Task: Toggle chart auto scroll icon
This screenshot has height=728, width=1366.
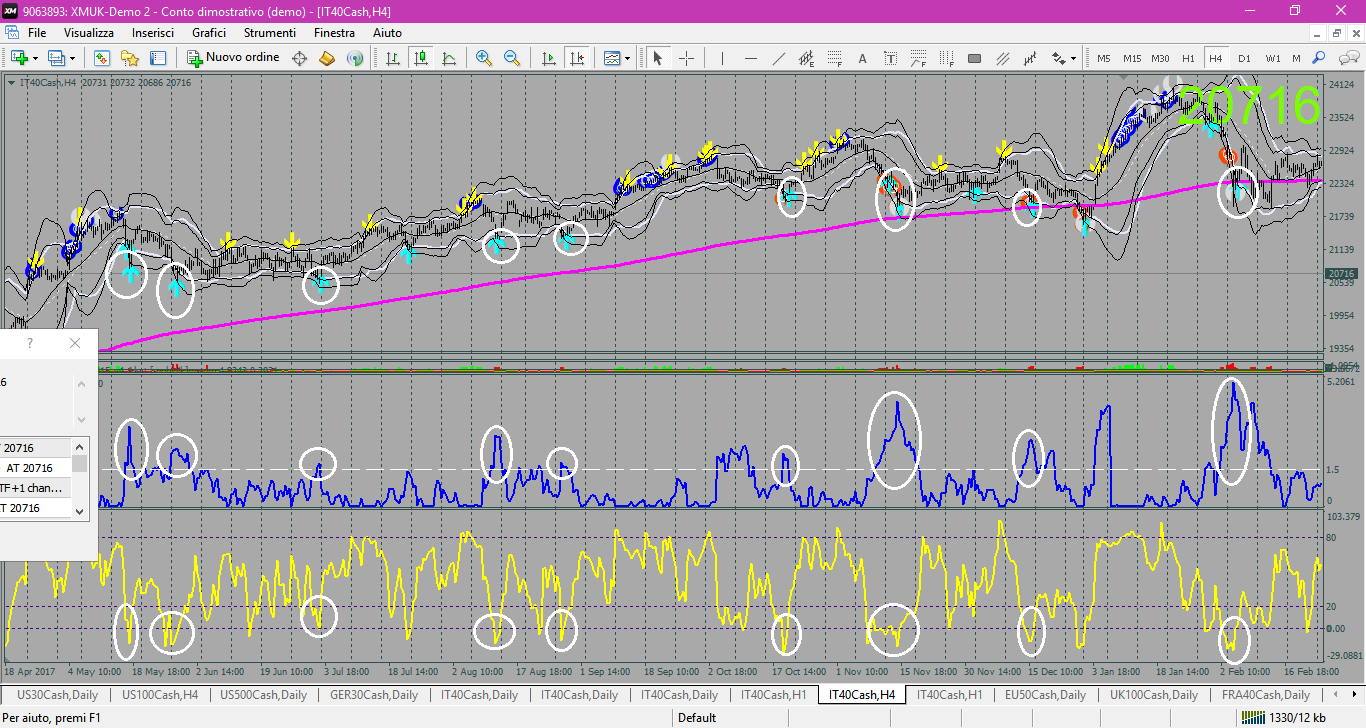Action: (548, 58)
